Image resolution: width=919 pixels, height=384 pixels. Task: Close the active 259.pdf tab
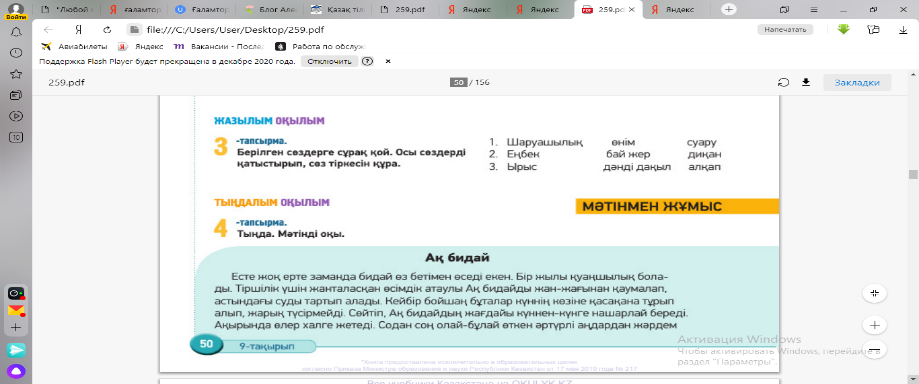[631, 10]
